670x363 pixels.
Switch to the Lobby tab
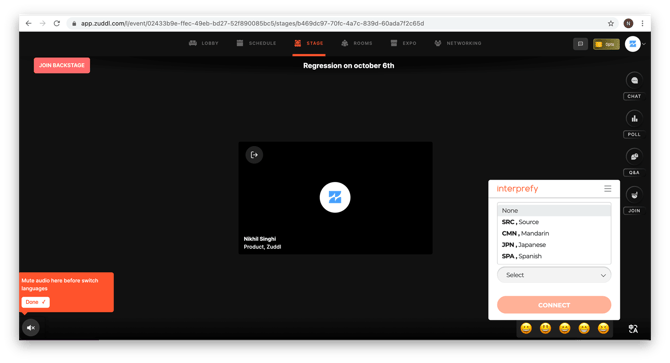203,43
